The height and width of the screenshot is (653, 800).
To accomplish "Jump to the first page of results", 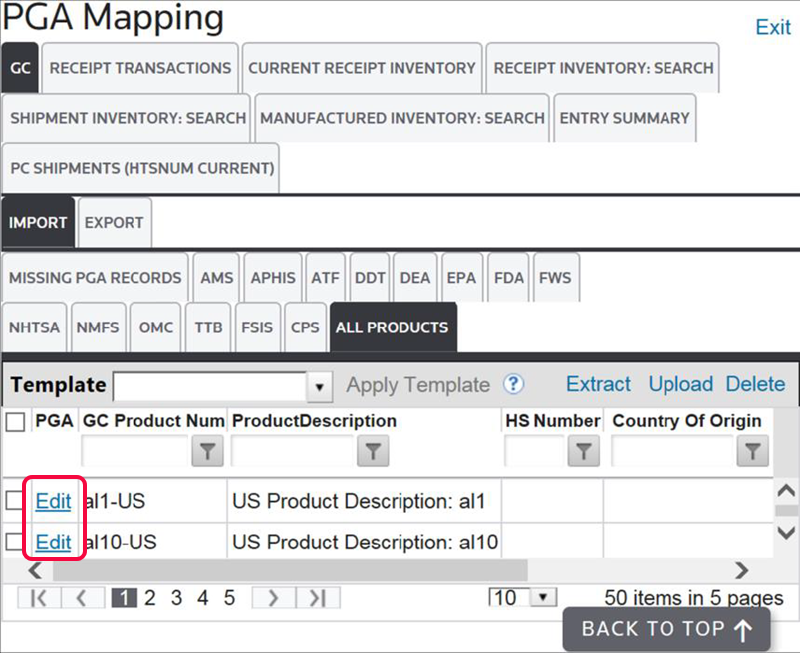I will click(x=40, y=598).
